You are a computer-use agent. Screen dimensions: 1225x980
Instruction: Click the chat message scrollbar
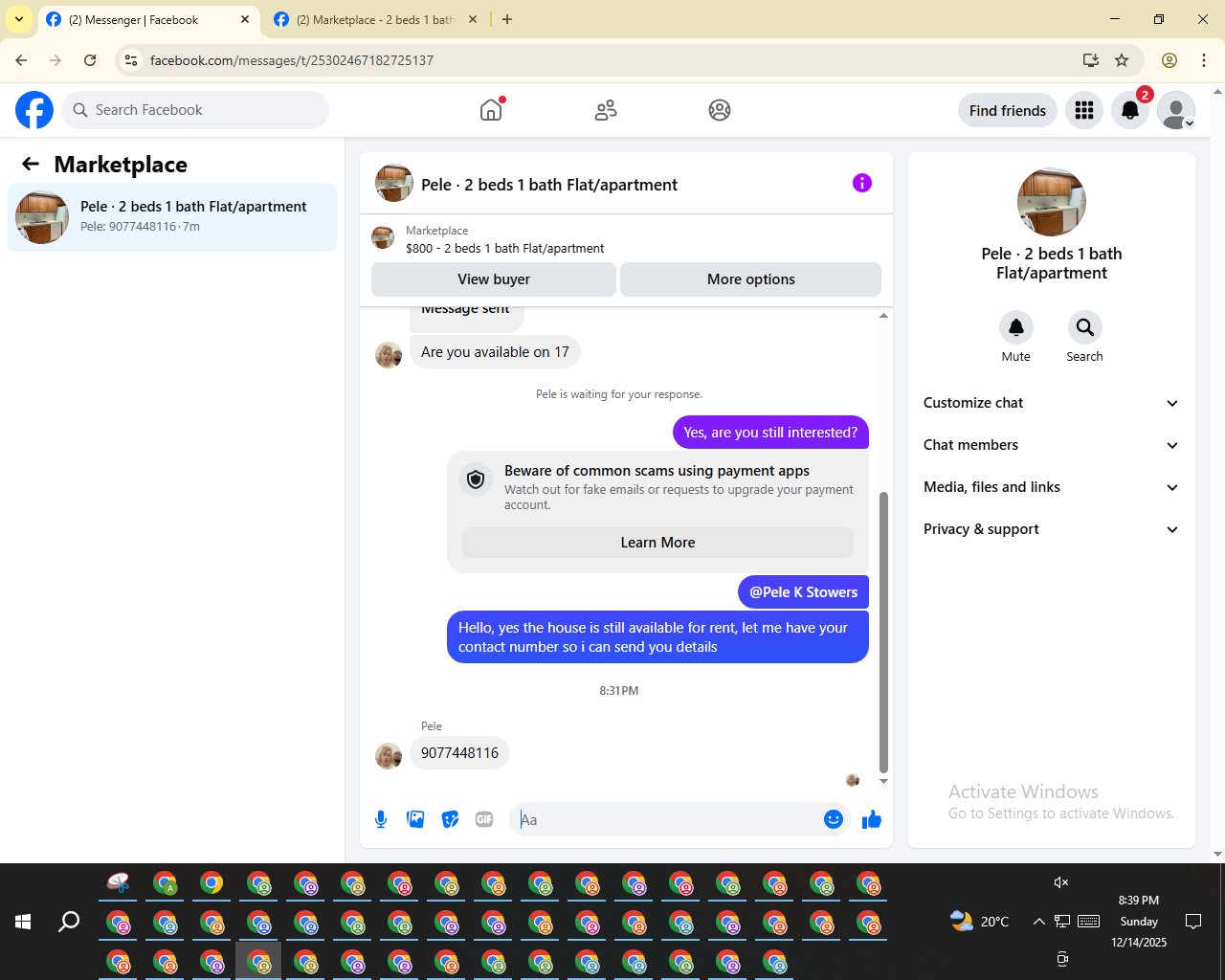(x=883, y=632)
